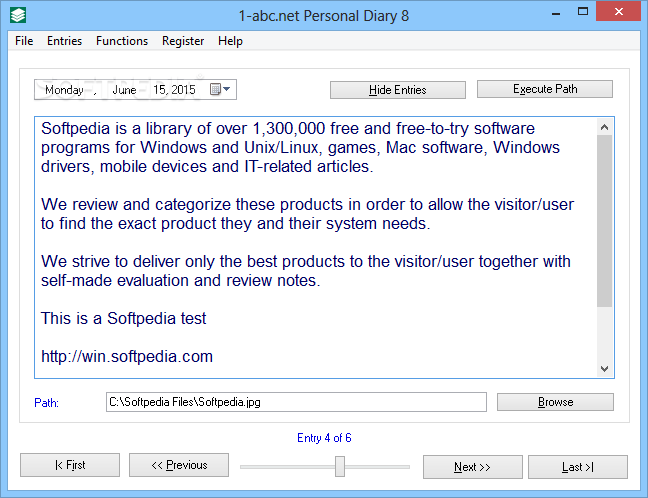This screenshot has height=498, width=648.
Task: Jump to the Last entry
Action: (578, 467)
